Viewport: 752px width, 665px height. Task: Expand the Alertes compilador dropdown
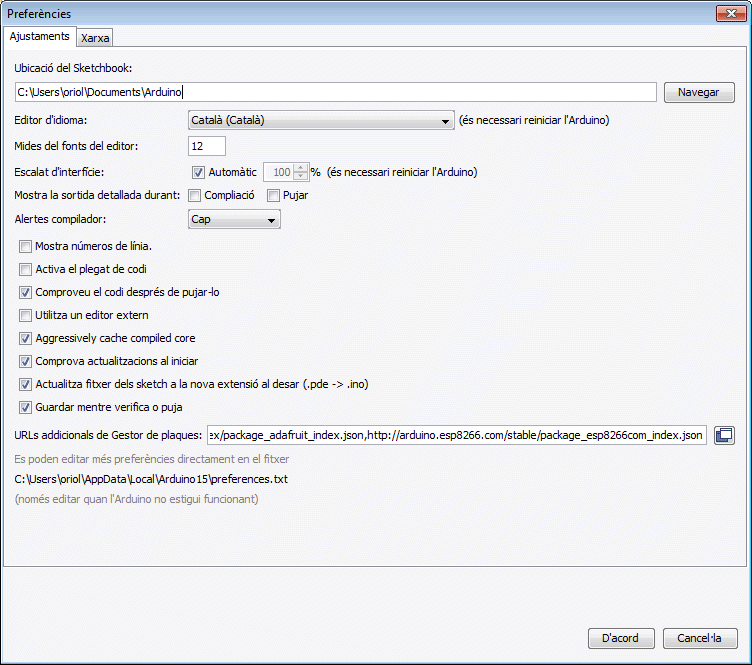pyautogui.click(x=234, y=219)
